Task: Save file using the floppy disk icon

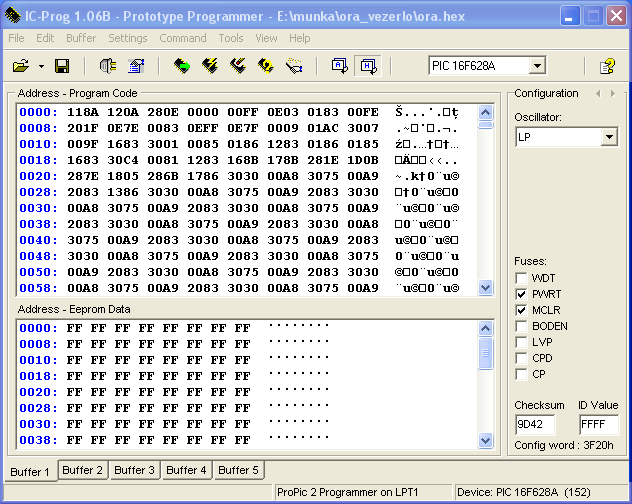Action: tap(62, 66)
